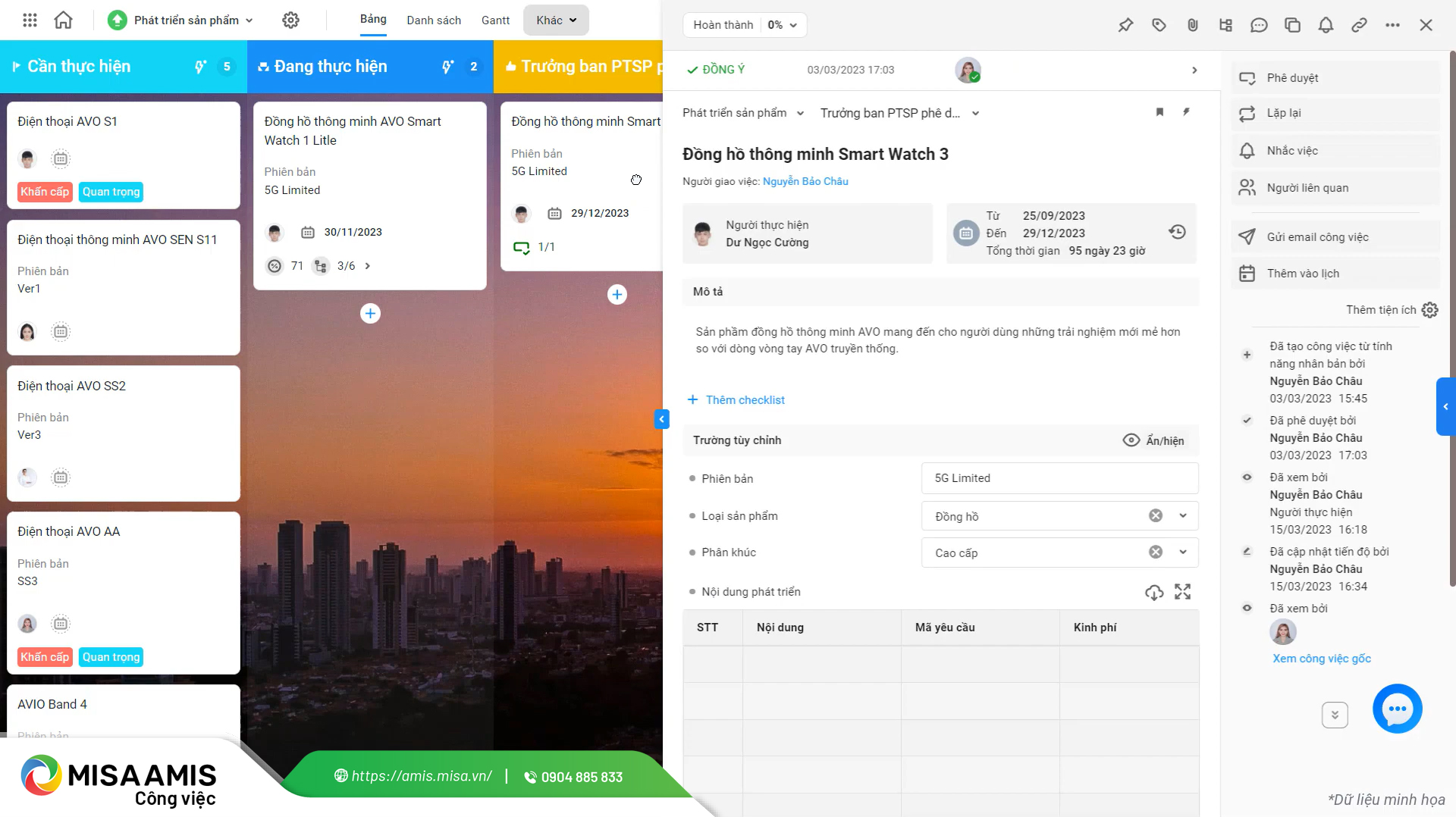The height and width of the screenshot is (817, 1456).
Task: Switch to the Danh sách tab
Action: point(434,20)
